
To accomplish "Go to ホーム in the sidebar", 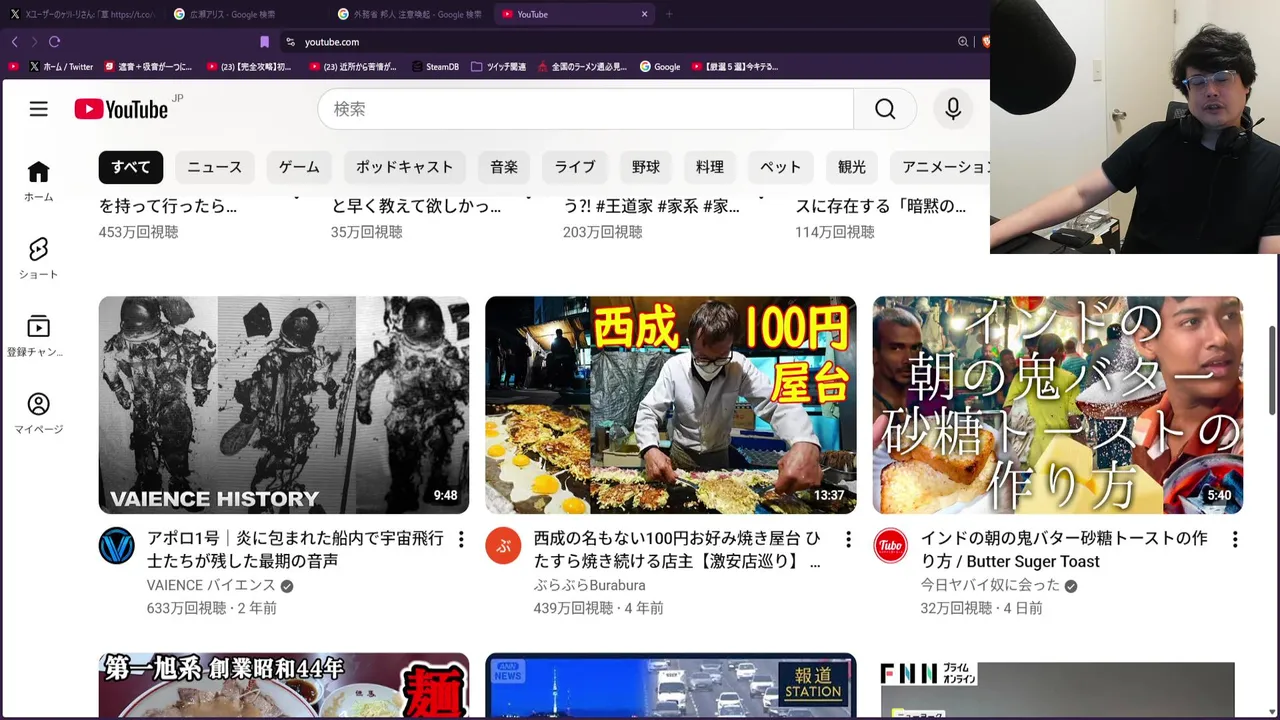I will coord(38,181).
